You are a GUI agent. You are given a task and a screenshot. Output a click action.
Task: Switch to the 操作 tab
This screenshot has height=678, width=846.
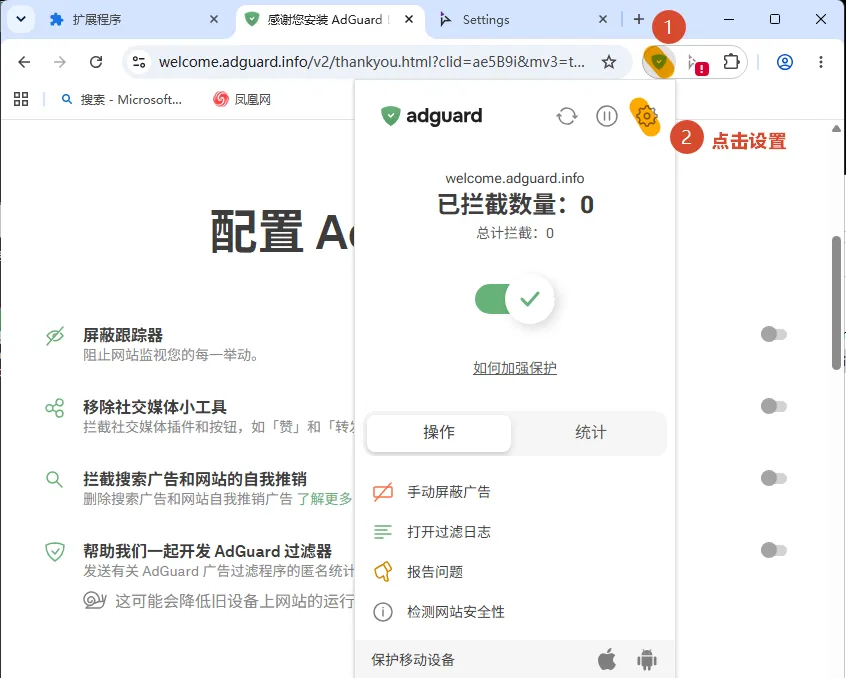click(x=439, y=433)
